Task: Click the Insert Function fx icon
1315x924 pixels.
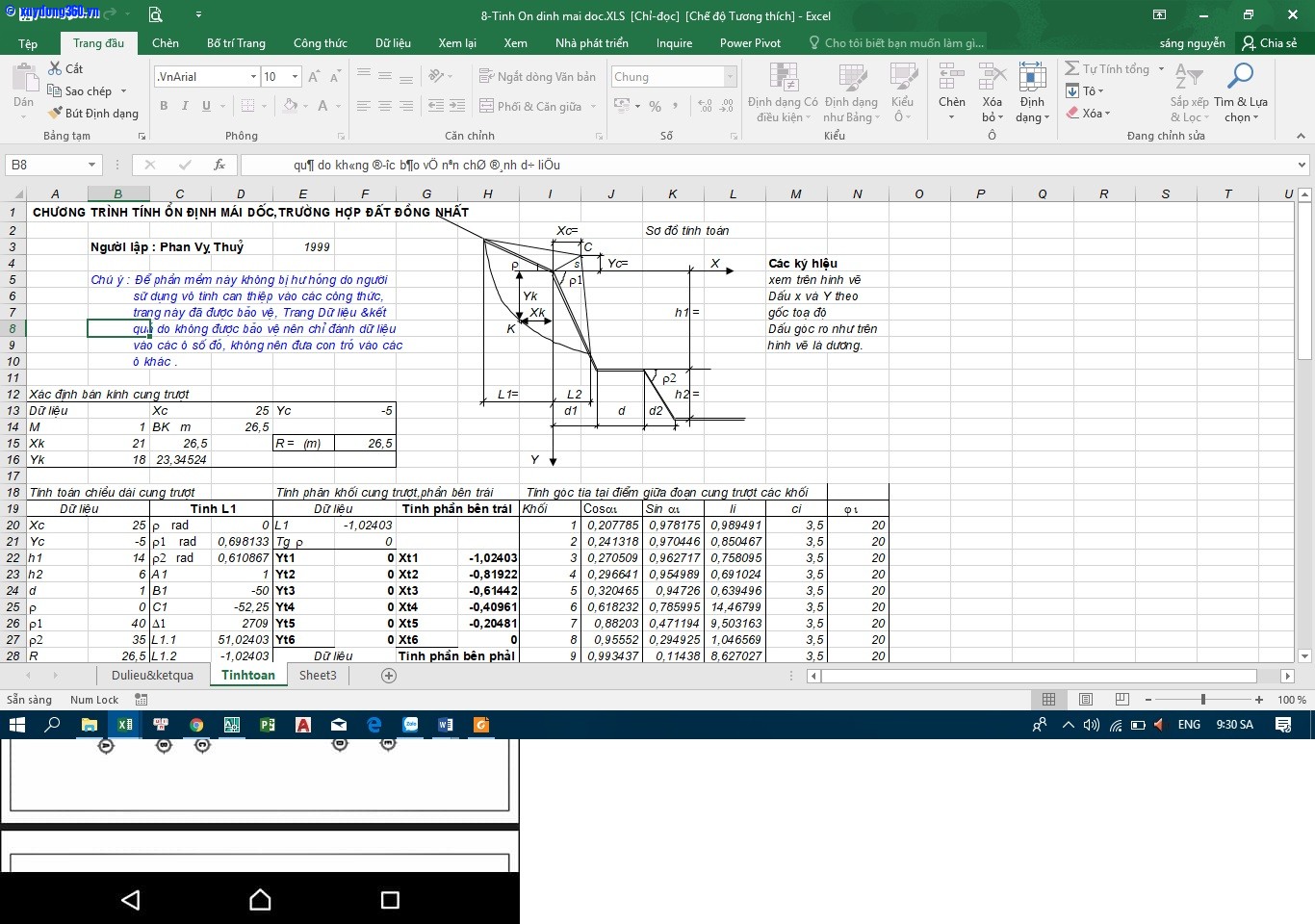Action: pyautogui.click(x=219, y=165)
